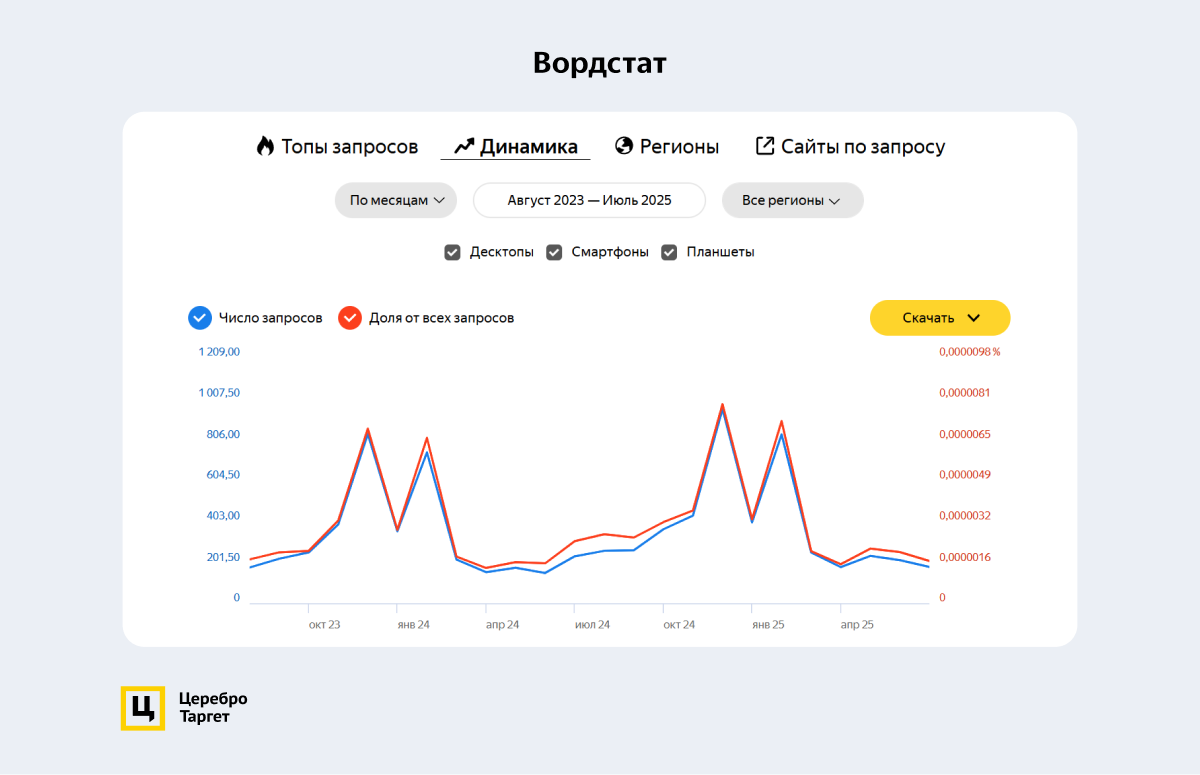1200x775 pixels.
Task: Expand the Все регионы dropdown
Action: pos(792,200)
